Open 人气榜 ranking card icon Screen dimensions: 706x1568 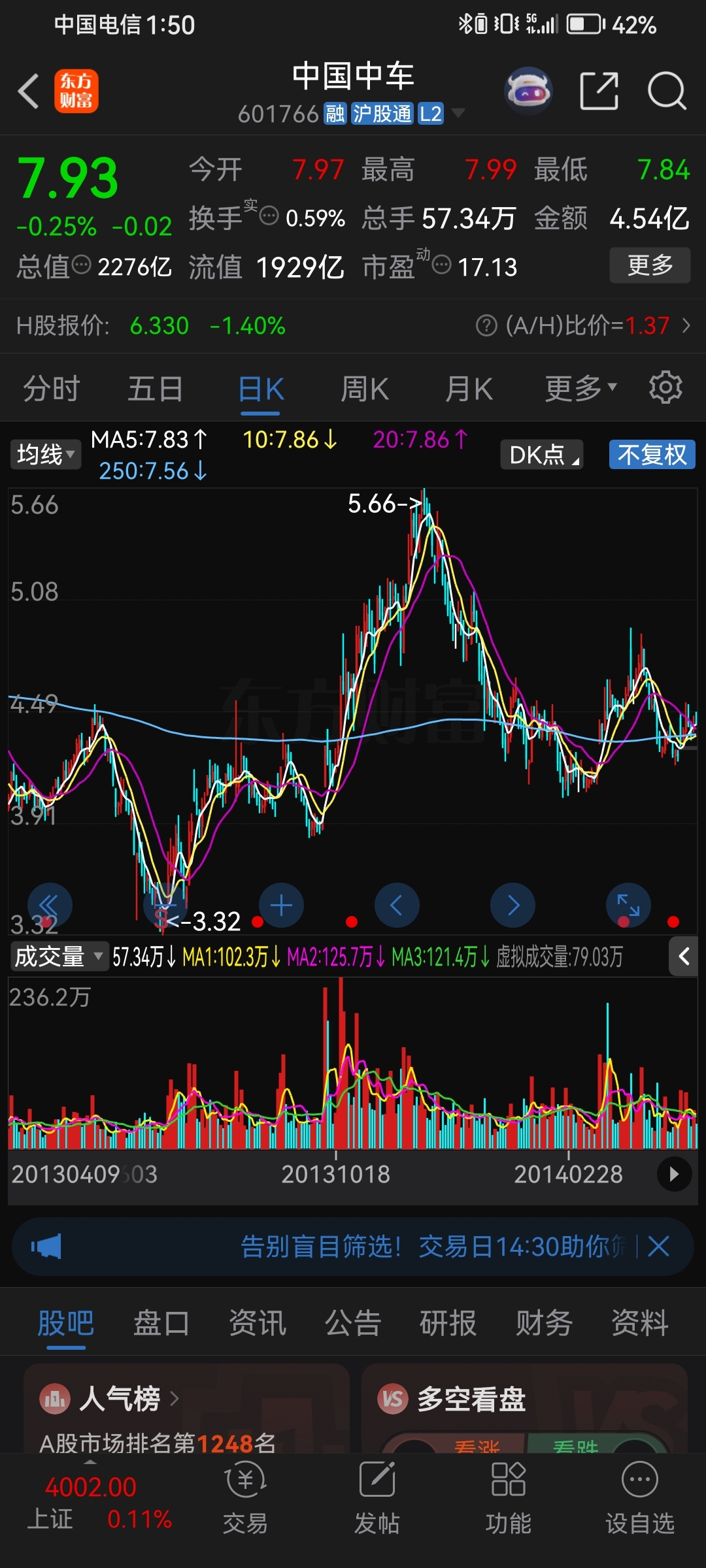[x=55, y=1399]
